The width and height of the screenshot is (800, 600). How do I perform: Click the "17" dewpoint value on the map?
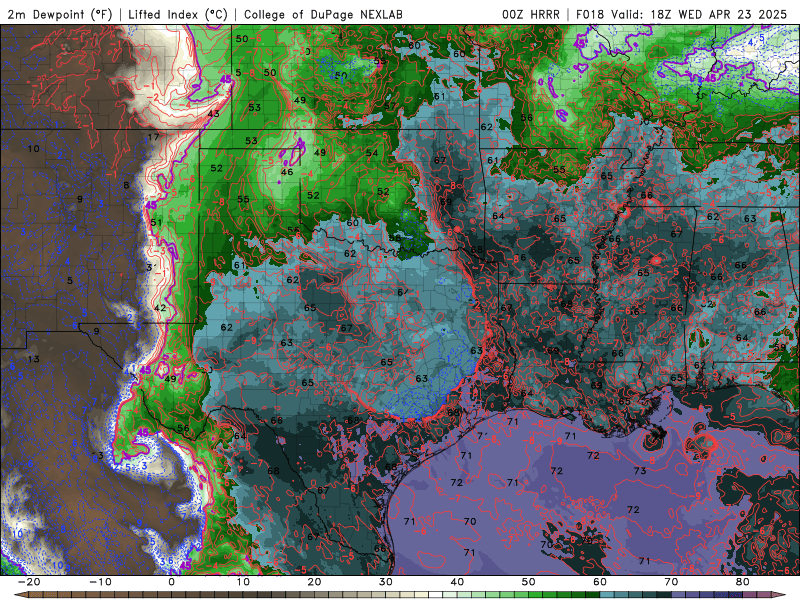tap(153, 137)
